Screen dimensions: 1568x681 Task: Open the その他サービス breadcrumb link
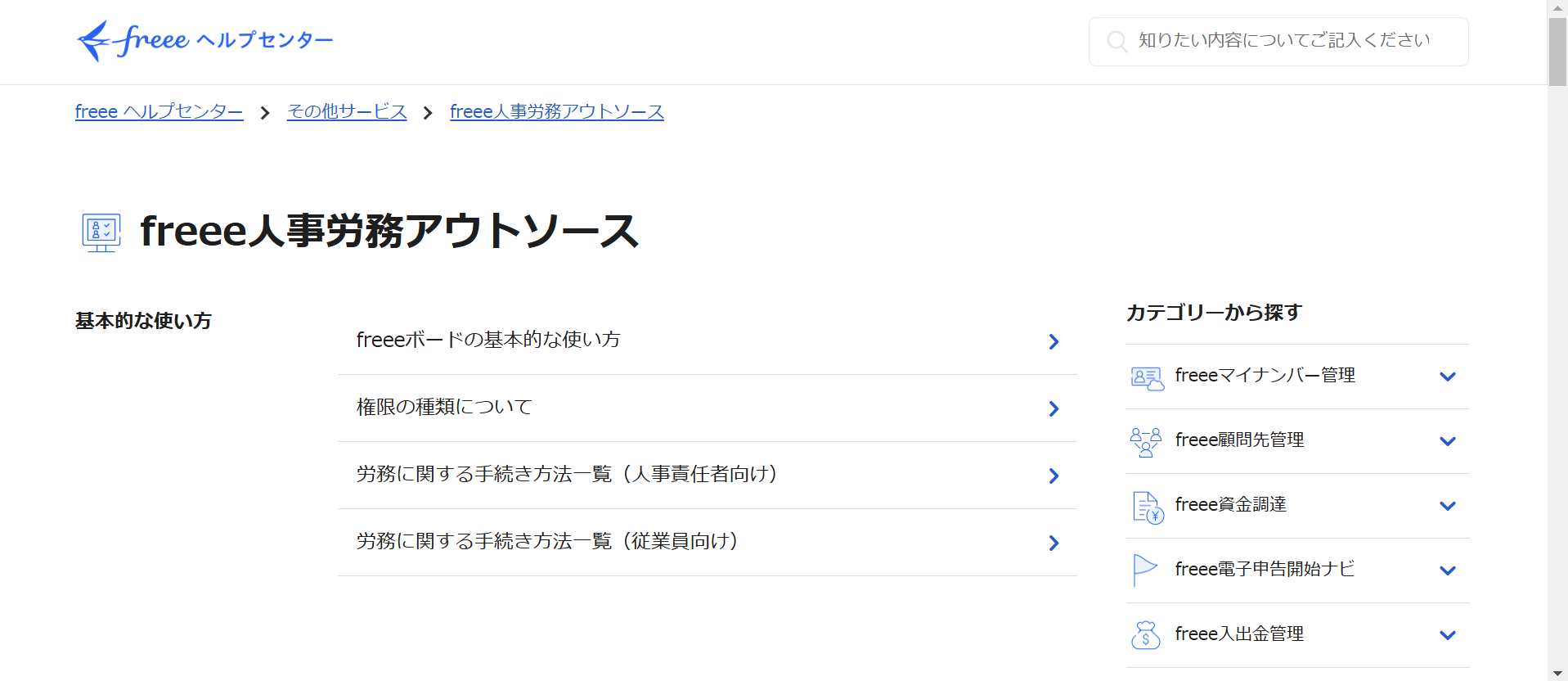347,111
